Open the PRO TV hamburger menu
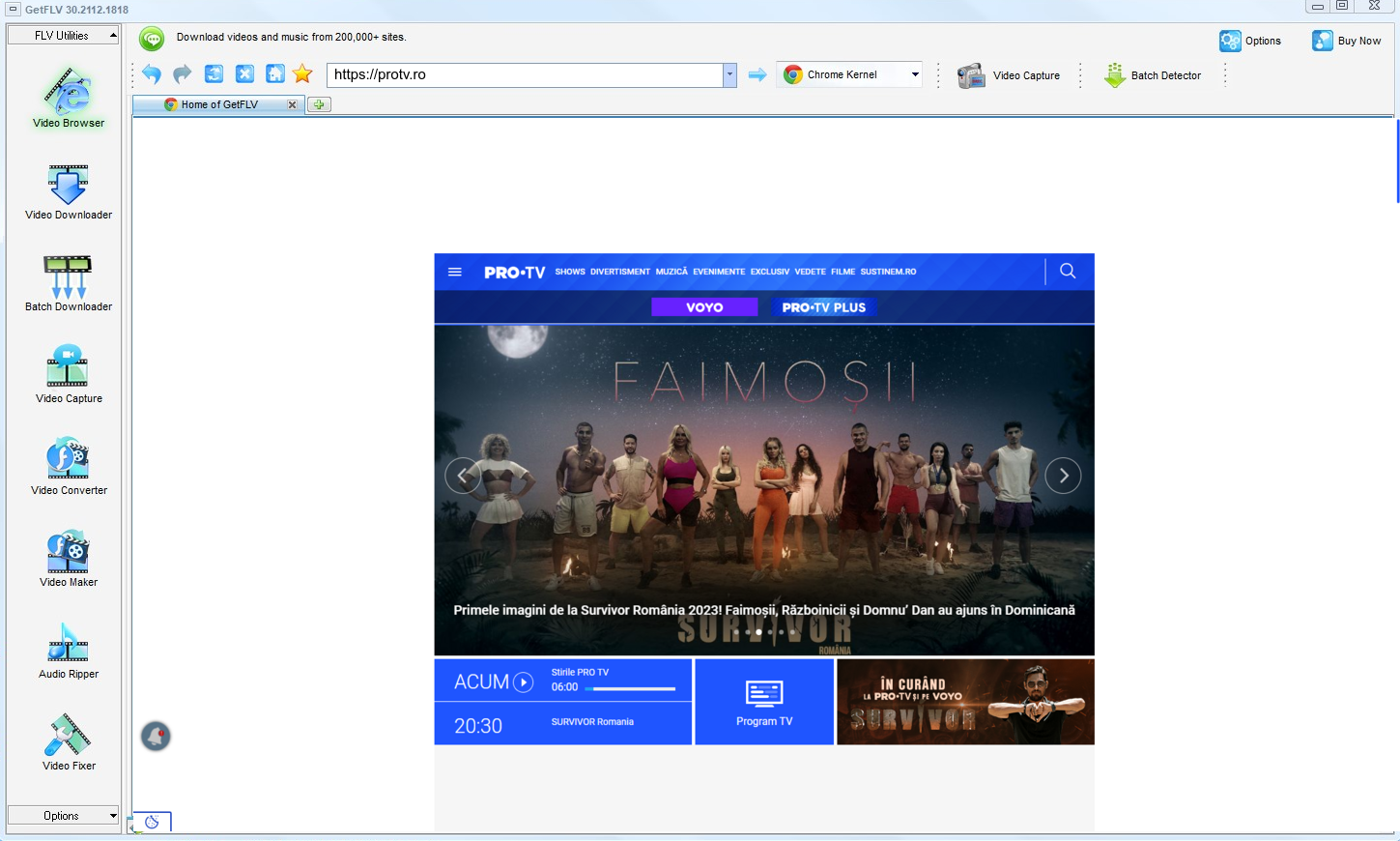Screen dimensions: 1400x841 (455, 272)
